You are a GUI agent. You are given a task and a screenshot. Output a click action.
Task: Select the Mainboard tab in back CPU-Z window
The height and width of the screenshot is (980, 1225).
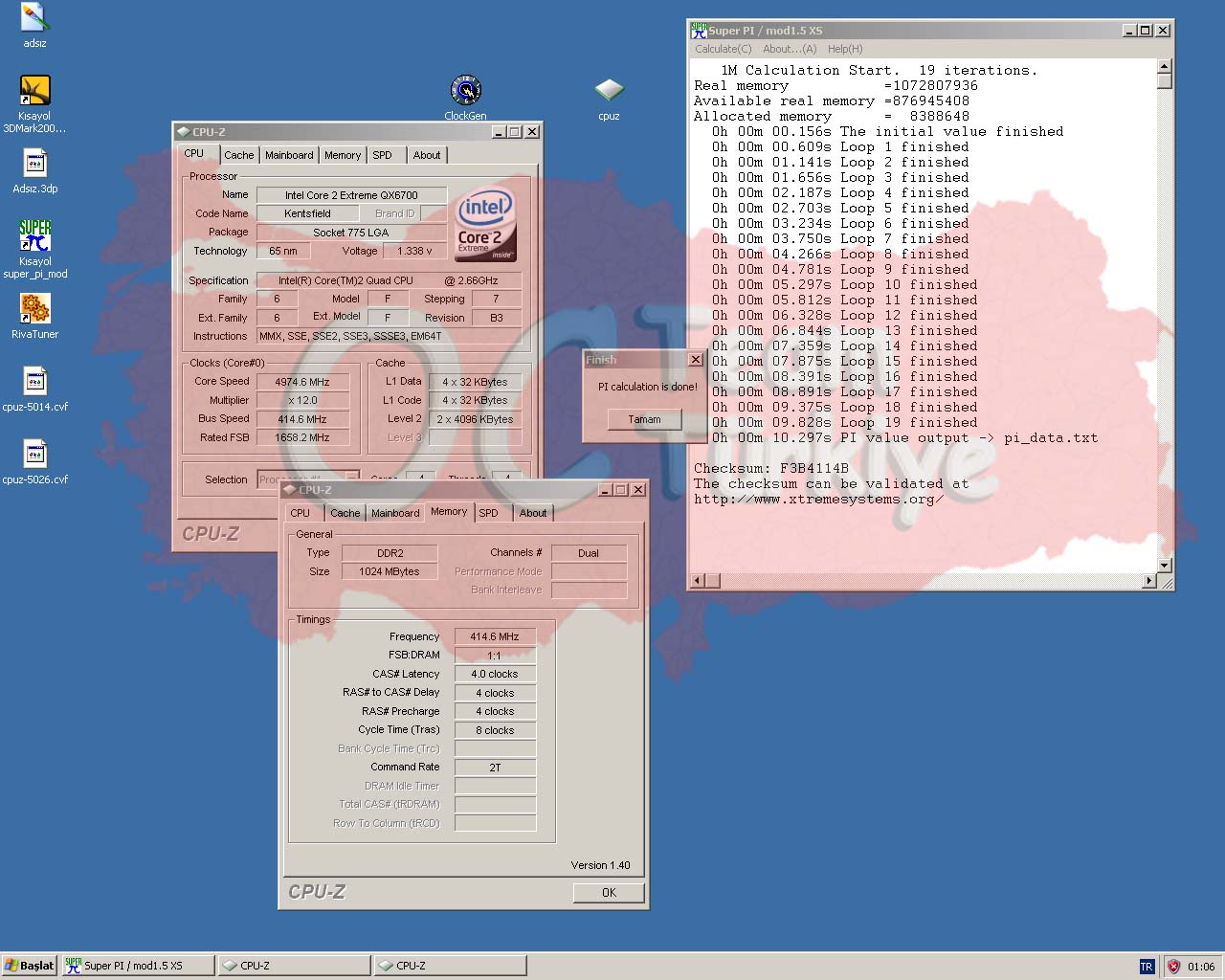point(289,155)
